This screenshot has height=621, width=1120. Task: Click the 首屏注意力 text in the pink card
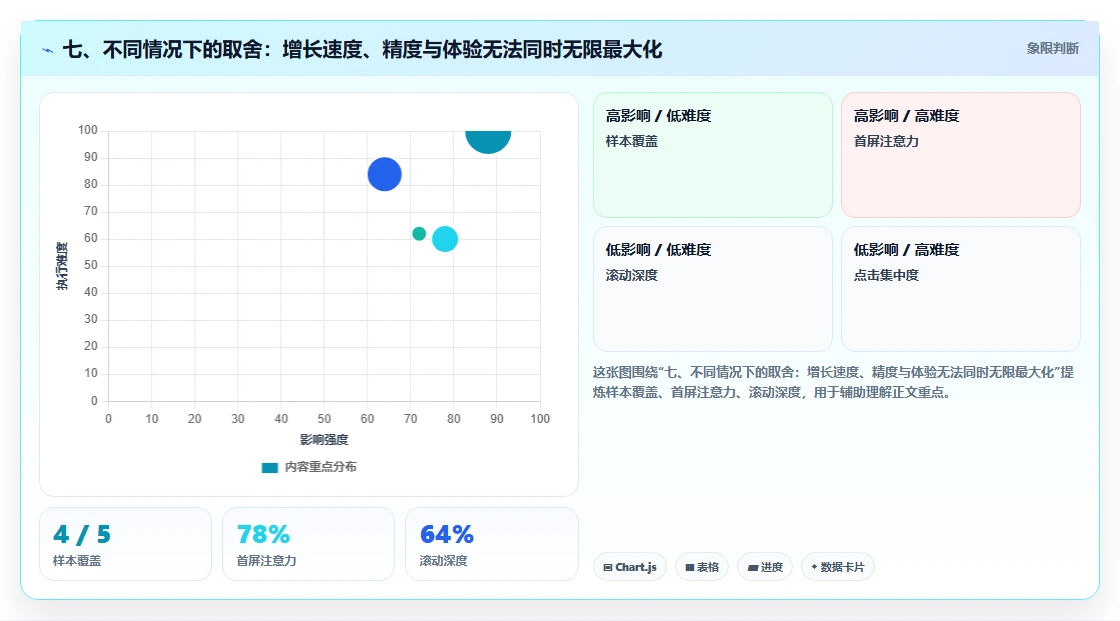[x=886, y=141]
